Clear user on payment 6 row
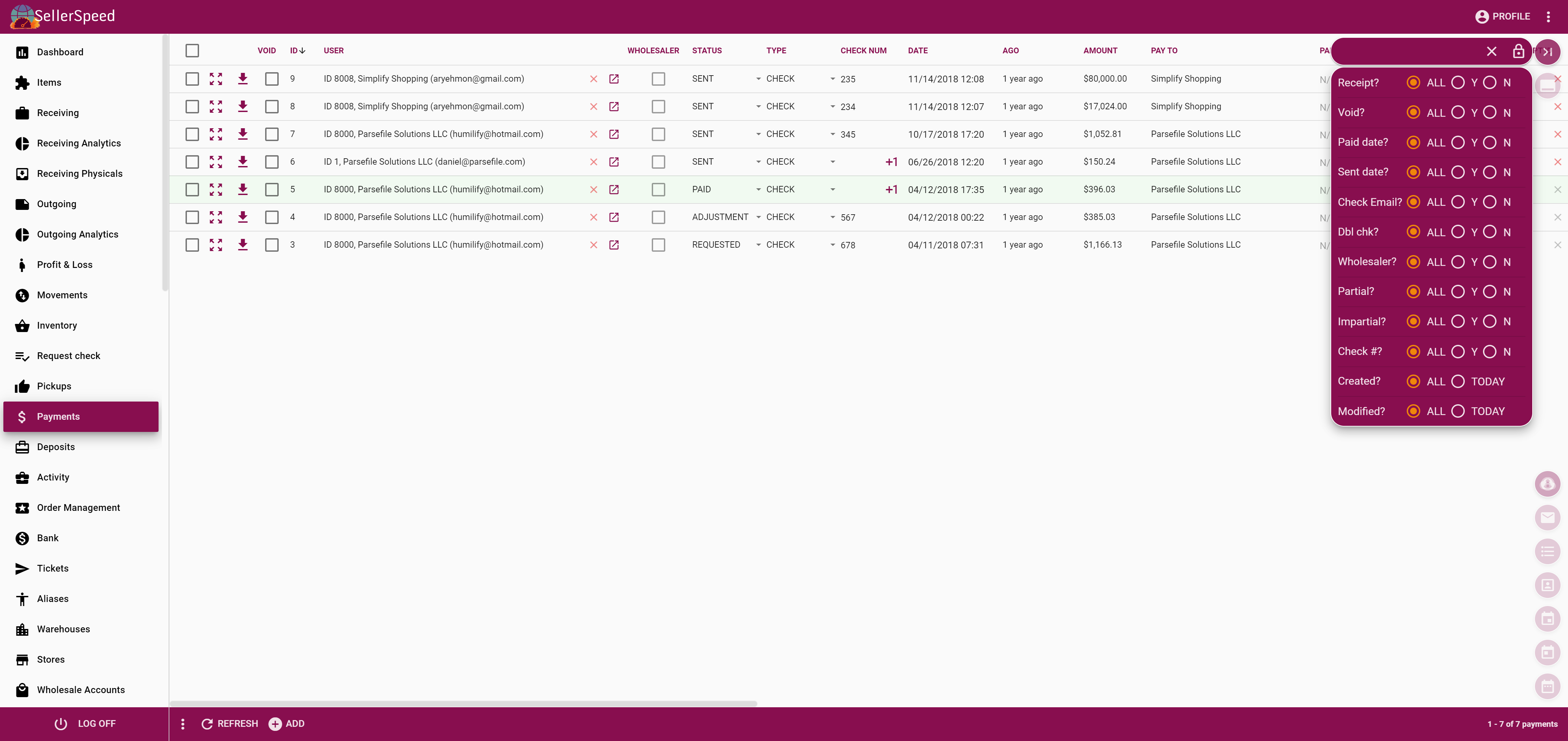 pyautogui.click(x=593, y=162)
